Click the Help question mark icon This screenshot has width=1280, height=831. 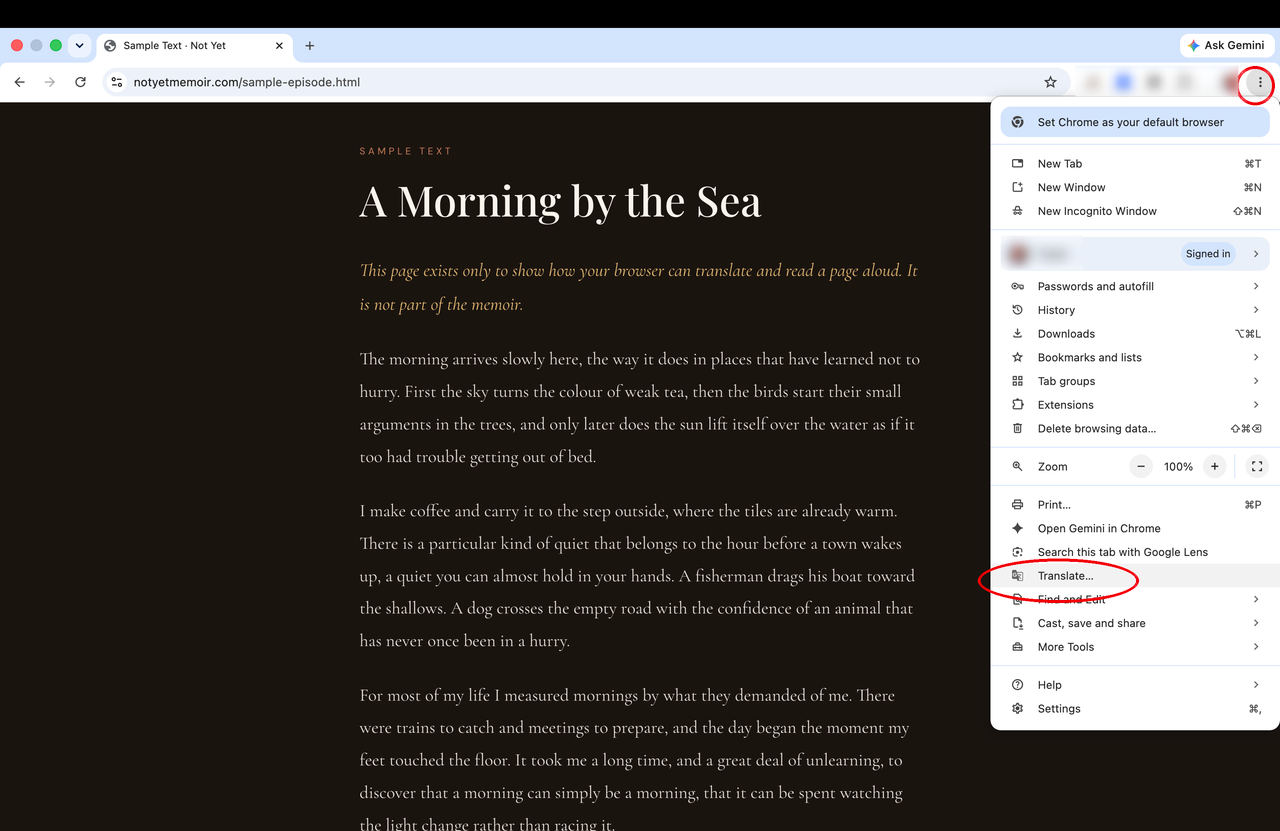click(1017, 685)
